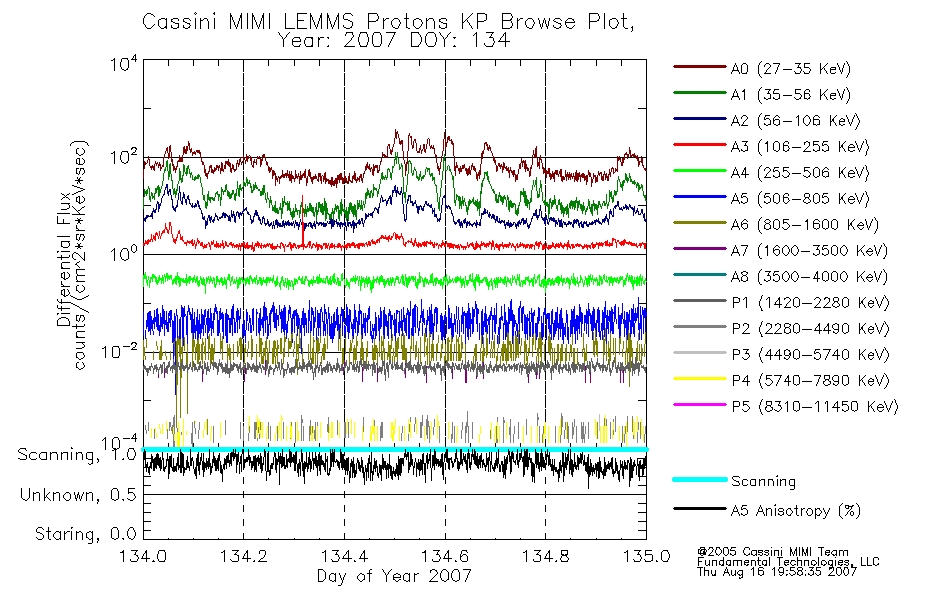This screenshot has width=950, height=600.
Task: Click the 'Differential Flux' y-axis title
Action: coord(64,259)
